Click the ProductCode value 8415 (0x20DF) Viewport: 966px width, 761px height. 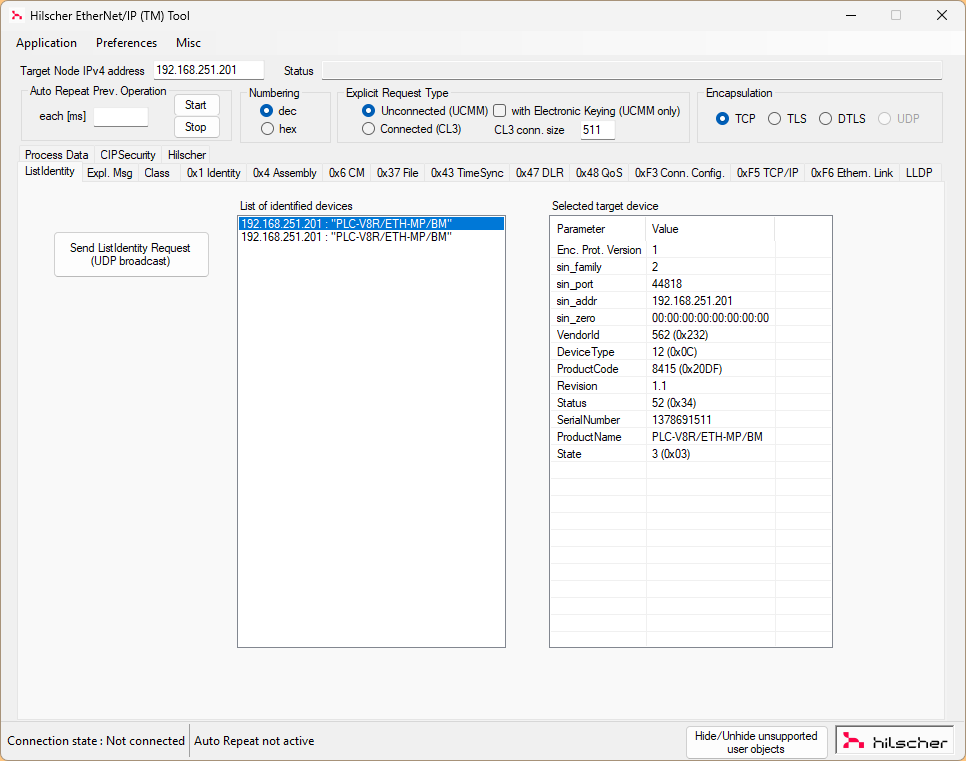(x=687, y=368)
